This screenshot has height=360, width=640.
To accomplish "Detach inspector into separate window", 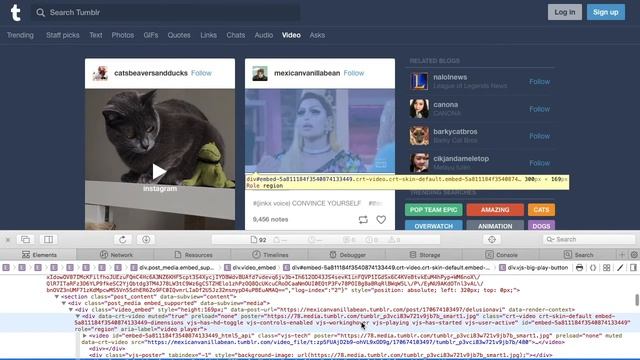I will (x=26, y=240).
